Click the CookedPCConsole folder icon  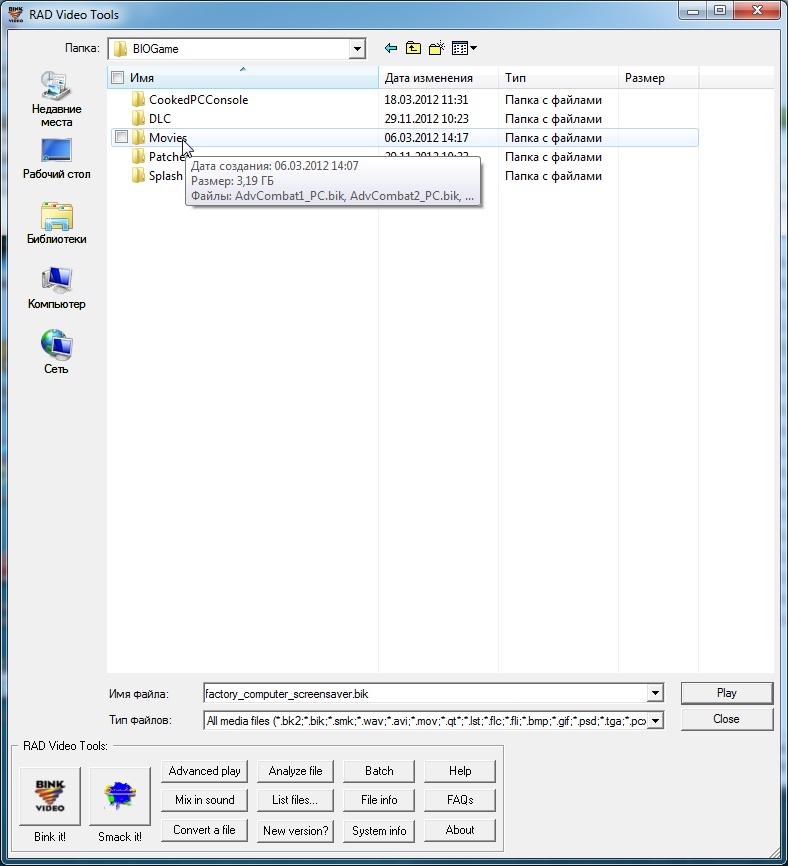pos(138,100)
